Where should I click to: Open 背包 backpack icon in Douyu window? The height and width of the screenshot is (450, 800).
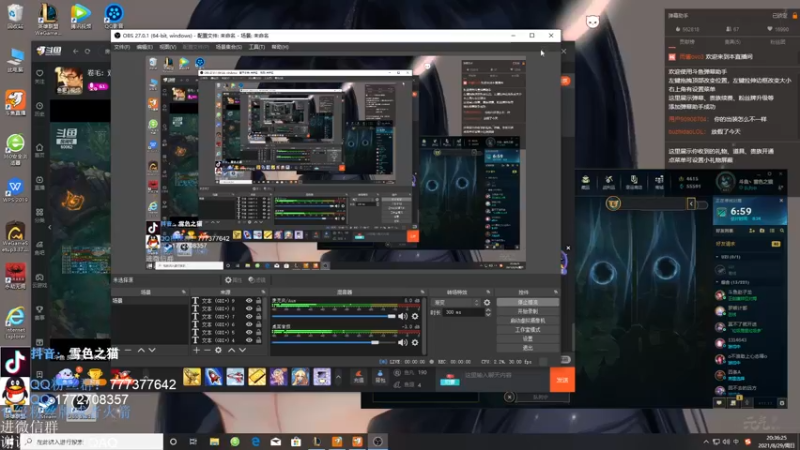380,377
